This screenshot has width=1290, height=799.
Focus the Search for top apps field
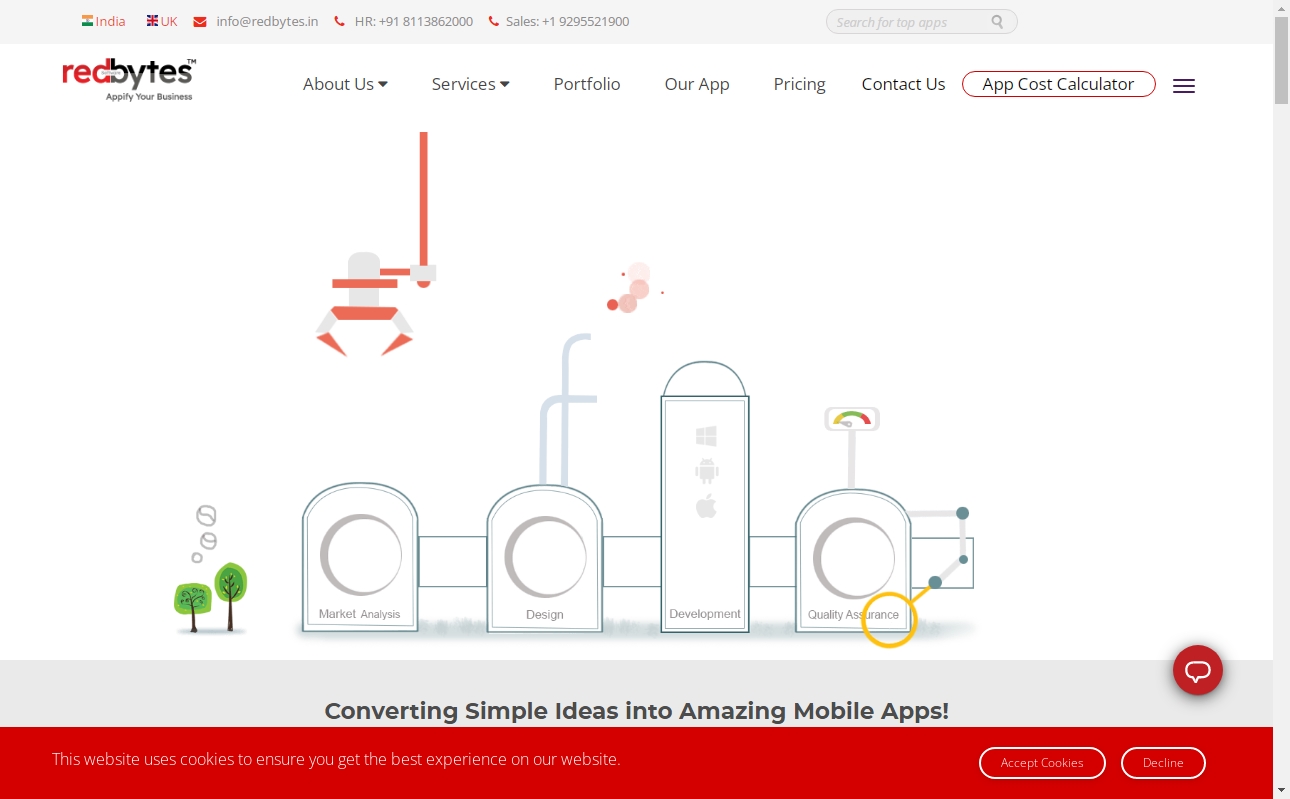tap(921, 22)
